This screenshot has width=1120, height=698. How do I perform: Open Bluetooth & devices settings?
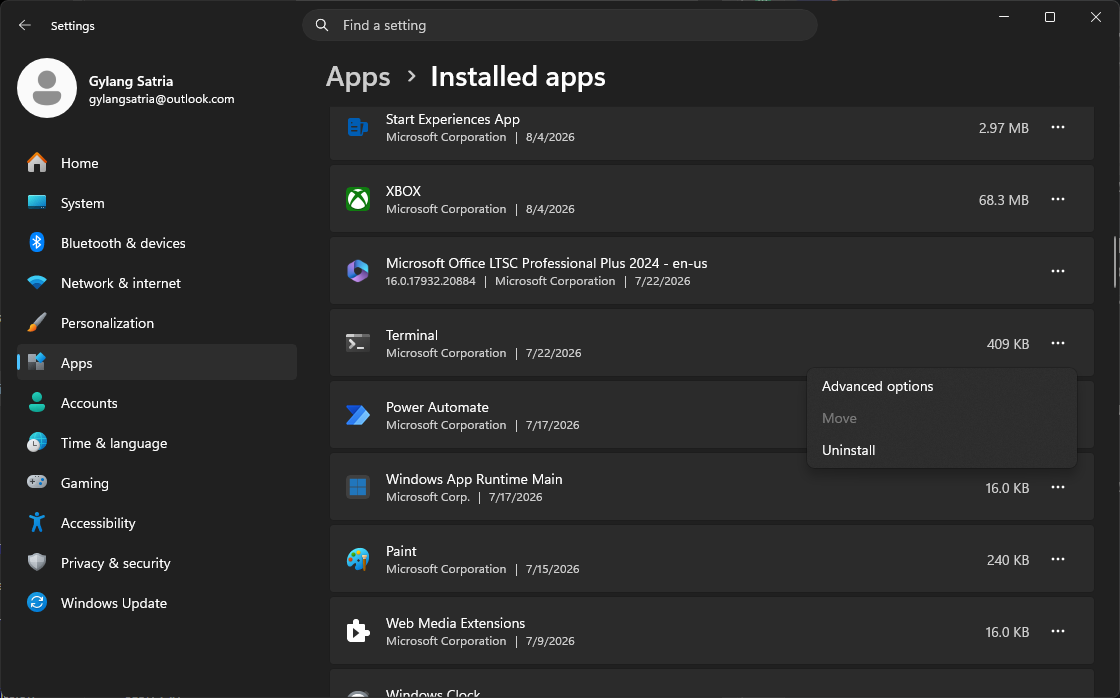pos(156,243)
